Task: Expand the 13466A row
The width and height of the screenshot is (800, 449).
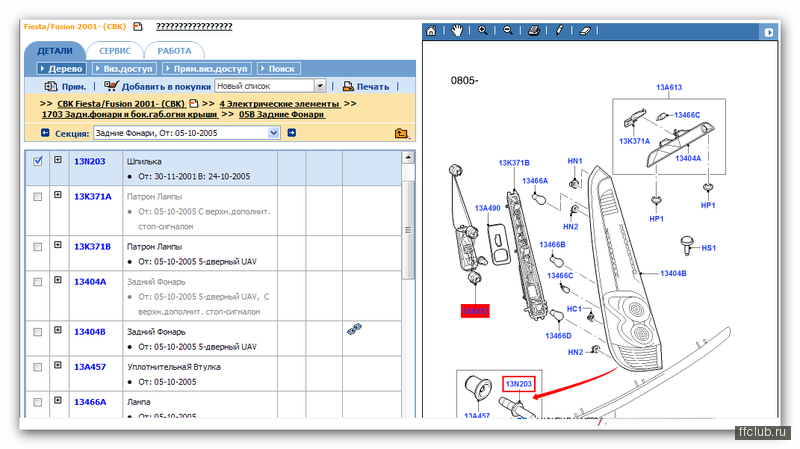Action: pos(58,401)
